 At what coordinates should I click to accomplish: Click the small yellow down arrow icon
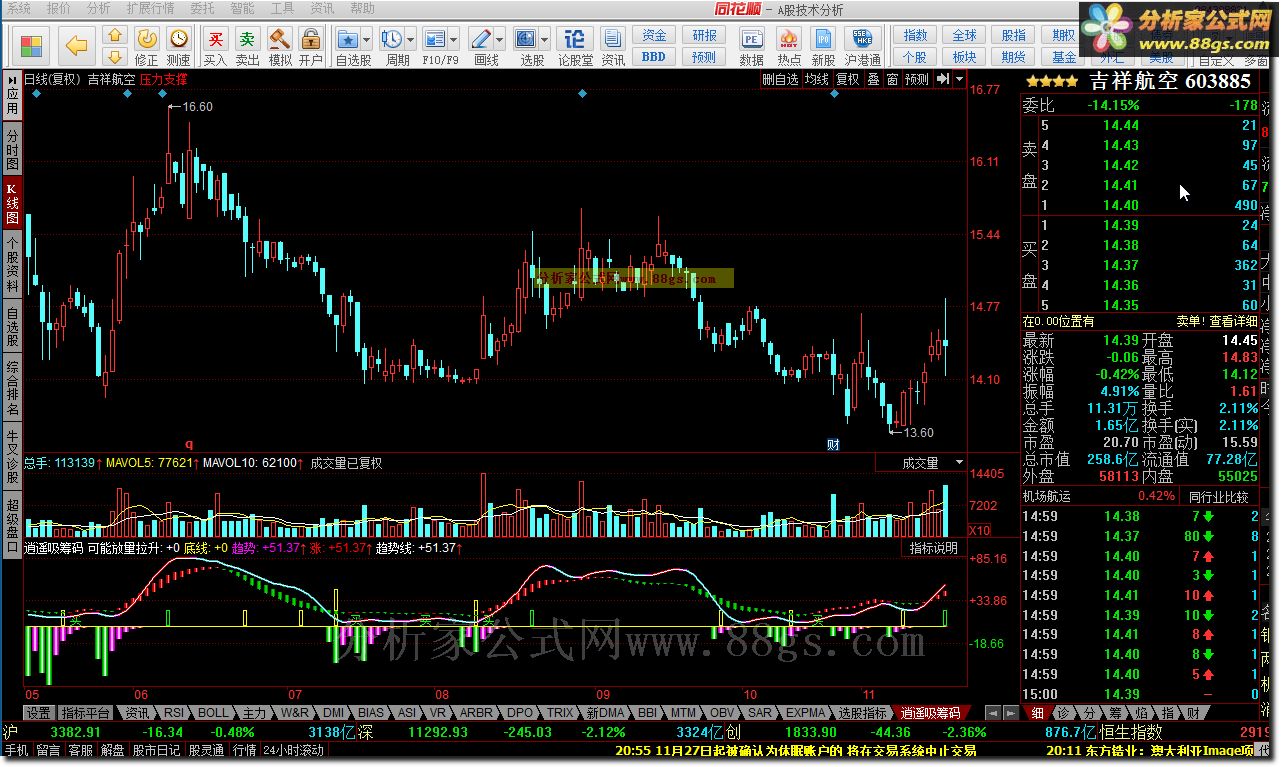tap(115, 57)
